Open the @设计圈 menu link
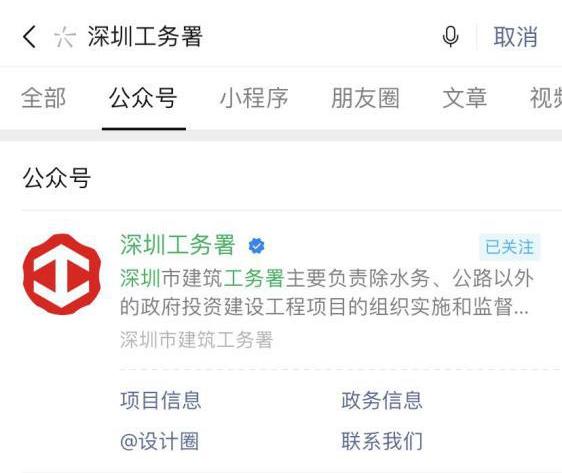This screenshot has width=562, height=473. 159,441
